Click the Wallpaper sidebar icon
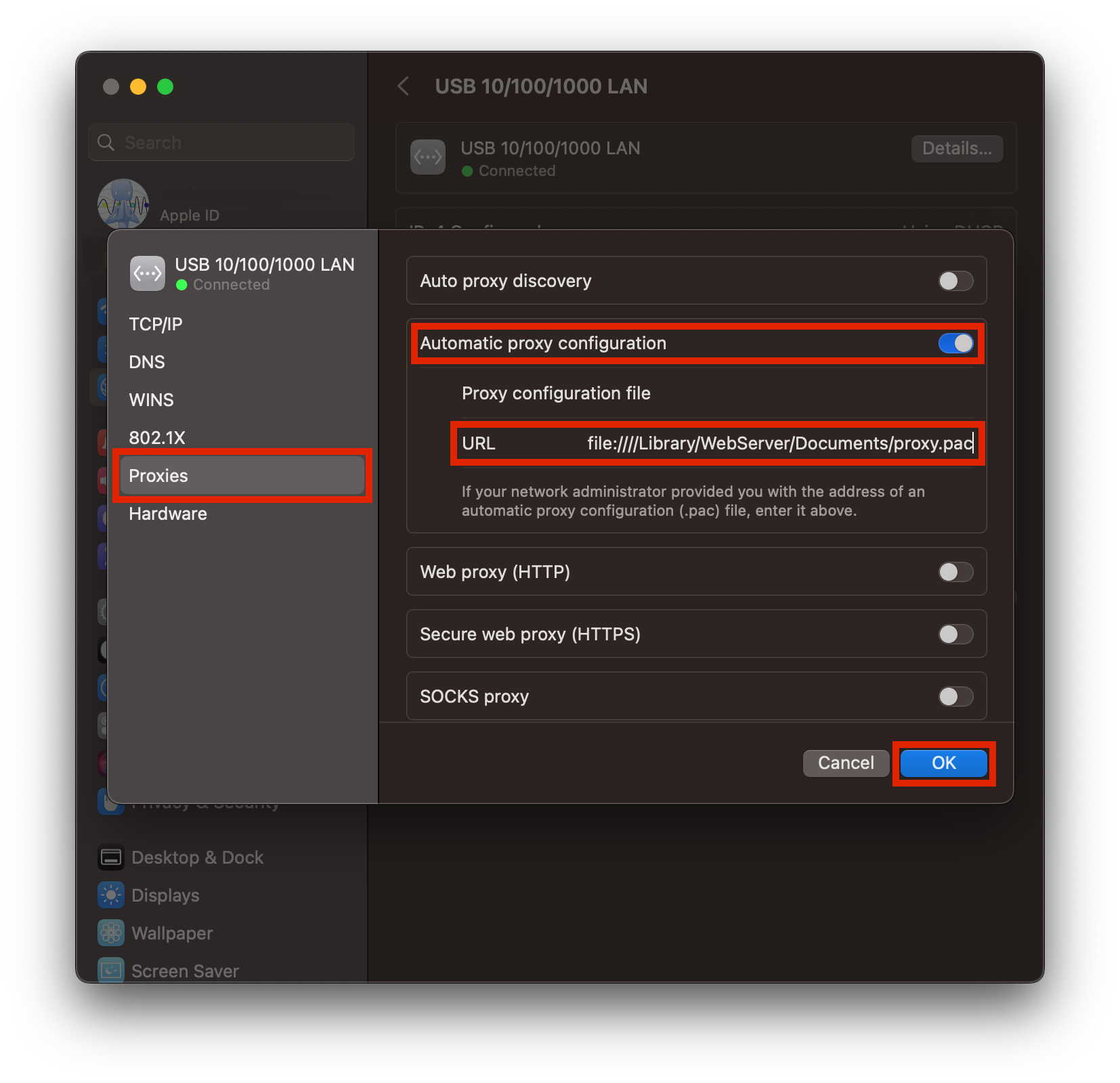 [x=111, y=933]
